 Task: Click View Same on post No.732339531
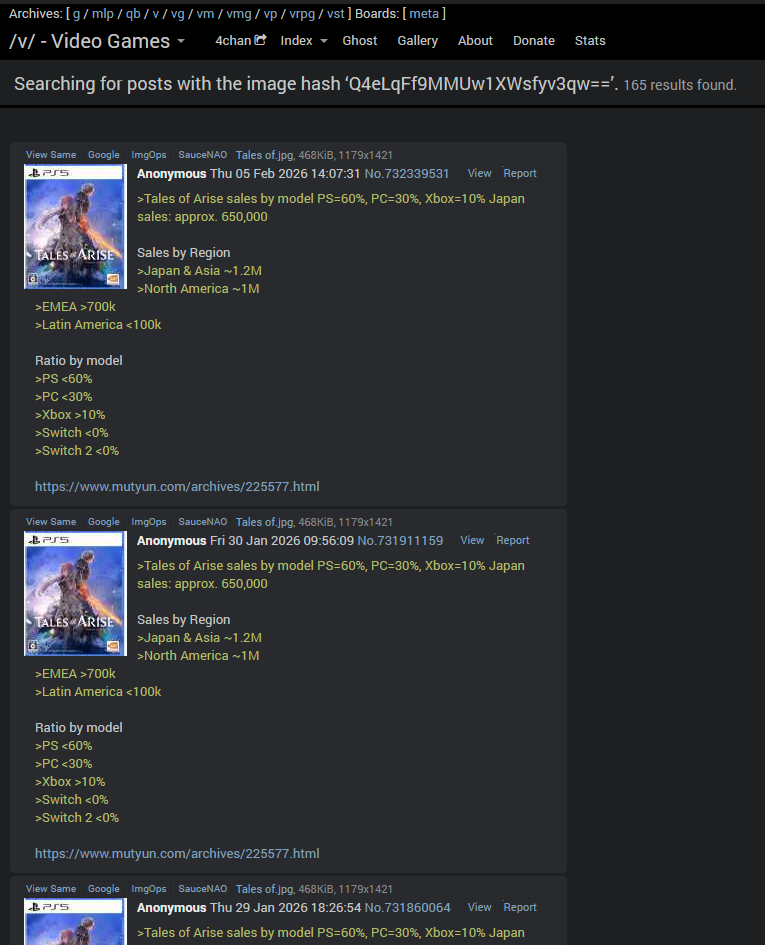click(x=51, y=155)
